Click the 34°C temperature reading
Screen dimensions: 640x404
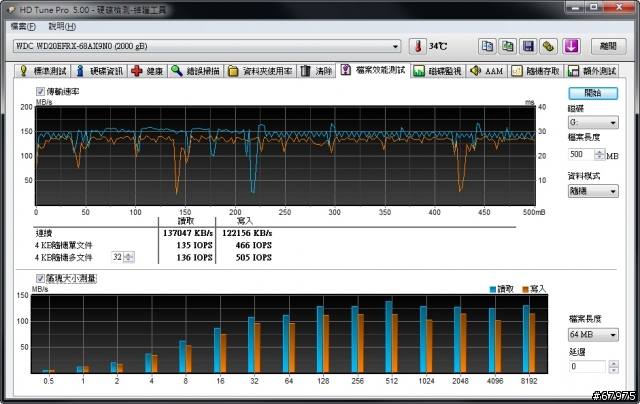click(x=438, y=47)
